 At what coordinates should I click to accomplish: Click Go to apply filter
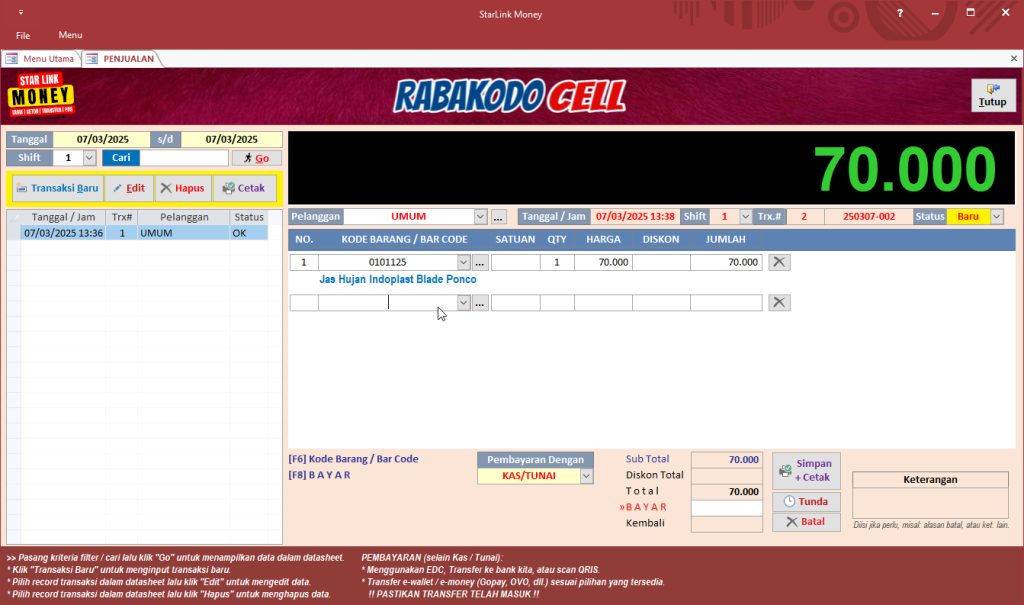point(257,158)
